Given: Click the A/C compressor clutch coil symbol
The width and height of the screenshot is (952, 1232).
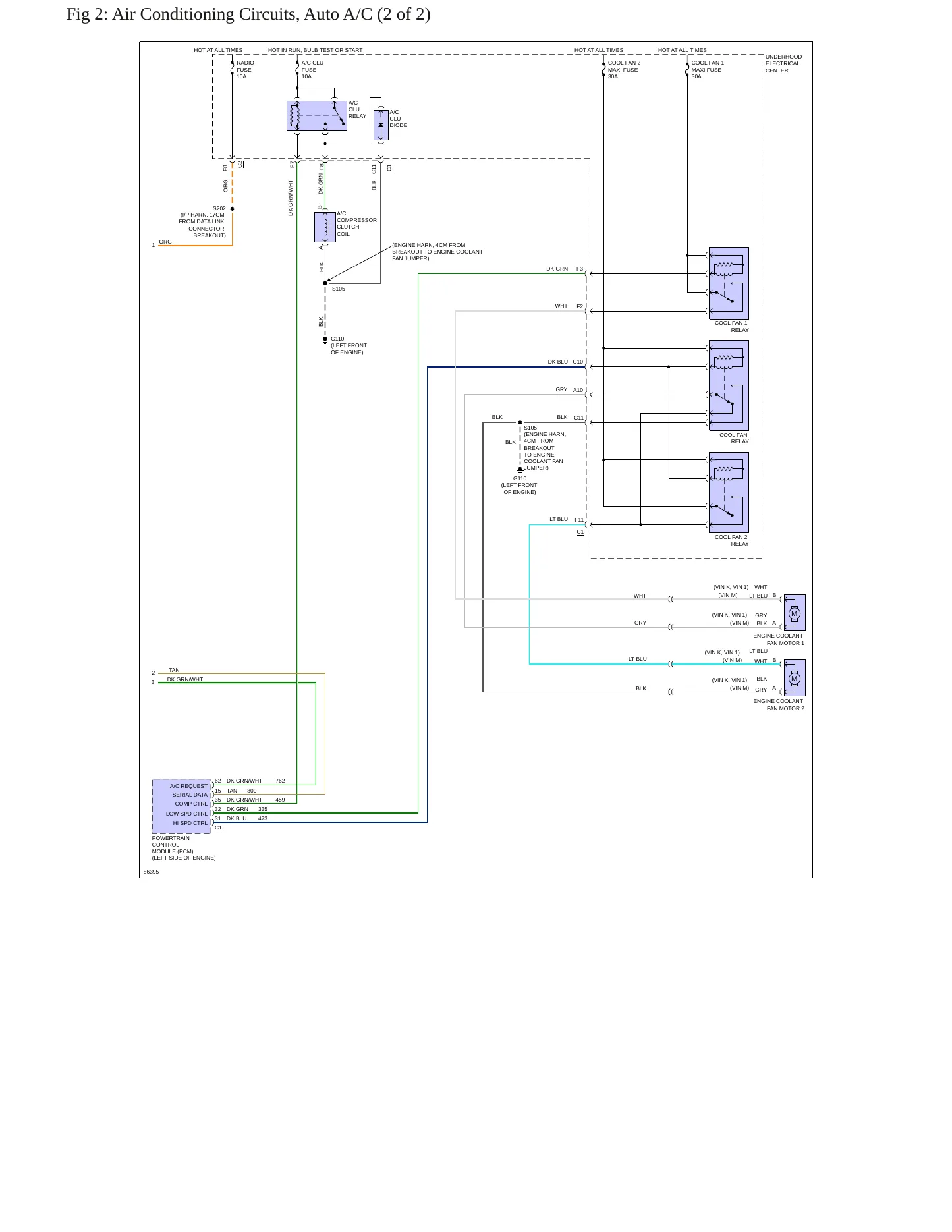Looking at the screenshot, I should (x=325, y=227).
